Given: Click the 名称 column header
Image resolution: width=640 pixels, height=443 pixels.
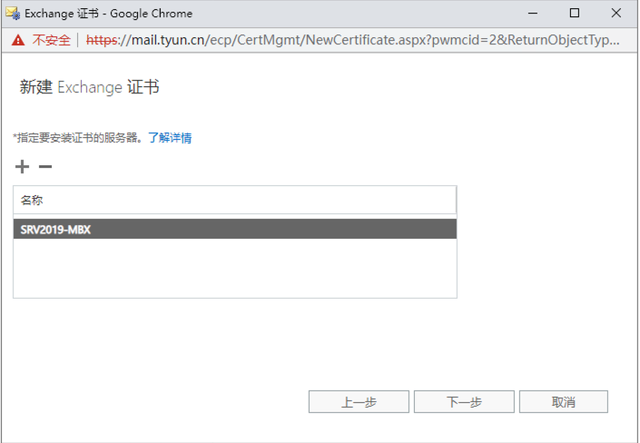Looking at the screenshot, I should click(235, 200).
